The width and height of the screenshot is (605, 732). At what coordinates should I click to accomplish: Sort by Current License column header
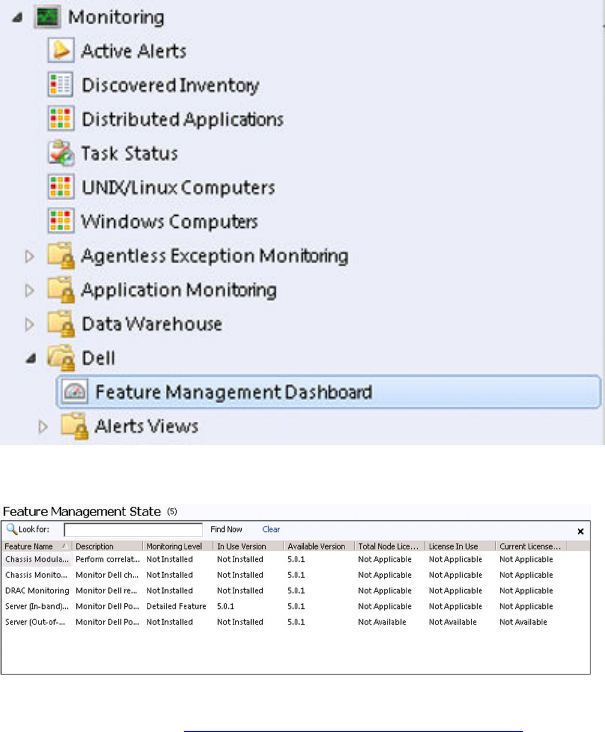tap(531, 546)
